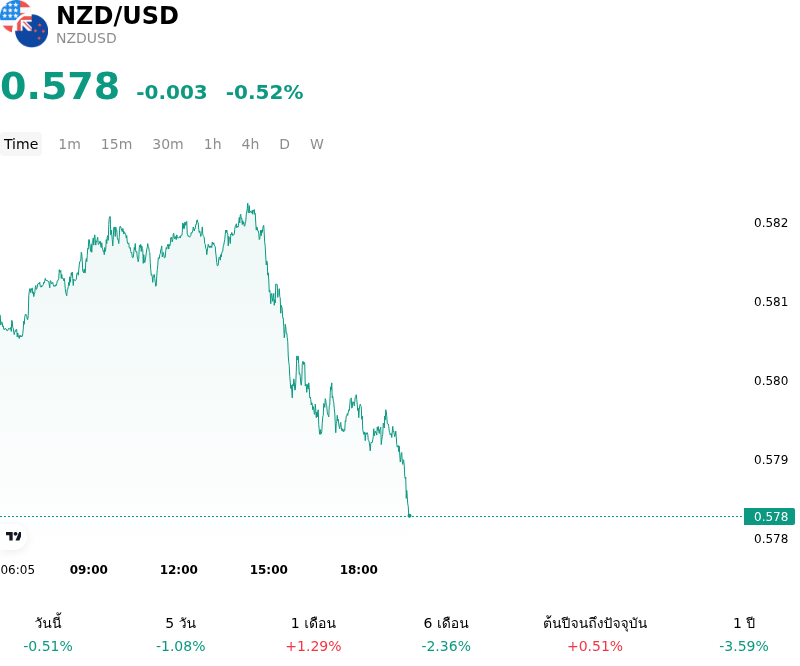Select the Time interval tab
800x666 pixels.
pos(21,144)
